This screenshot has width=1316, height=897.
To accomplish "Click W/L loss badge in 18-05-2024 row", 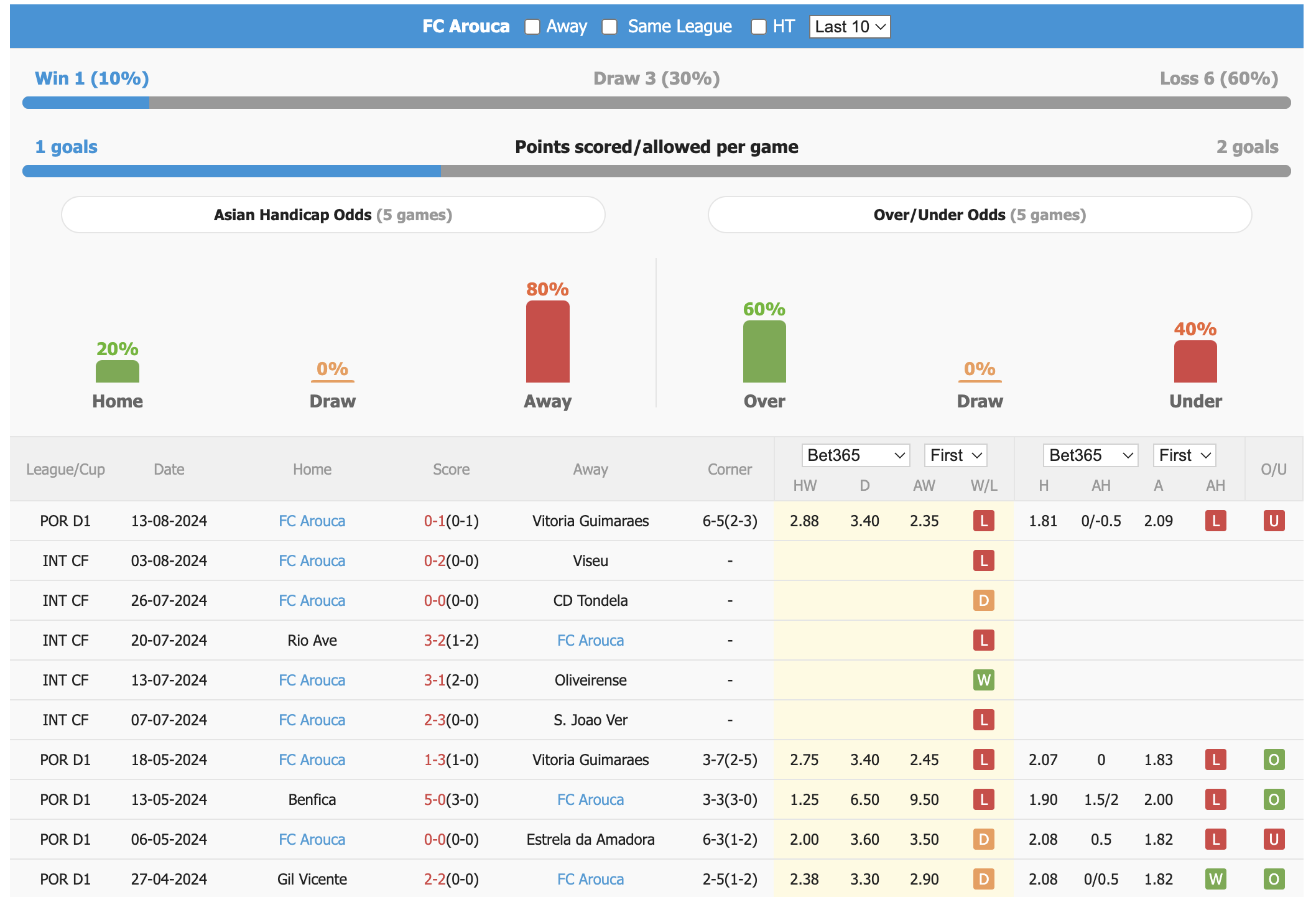I will tap(984, 760).
